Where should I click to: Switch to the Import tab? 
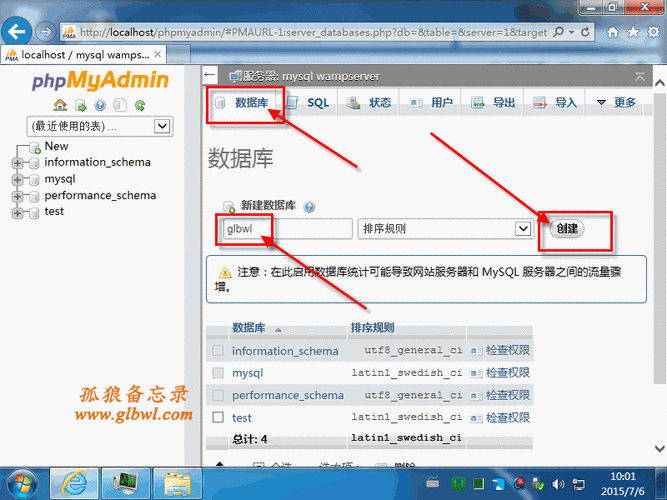(x=555, y=103)
